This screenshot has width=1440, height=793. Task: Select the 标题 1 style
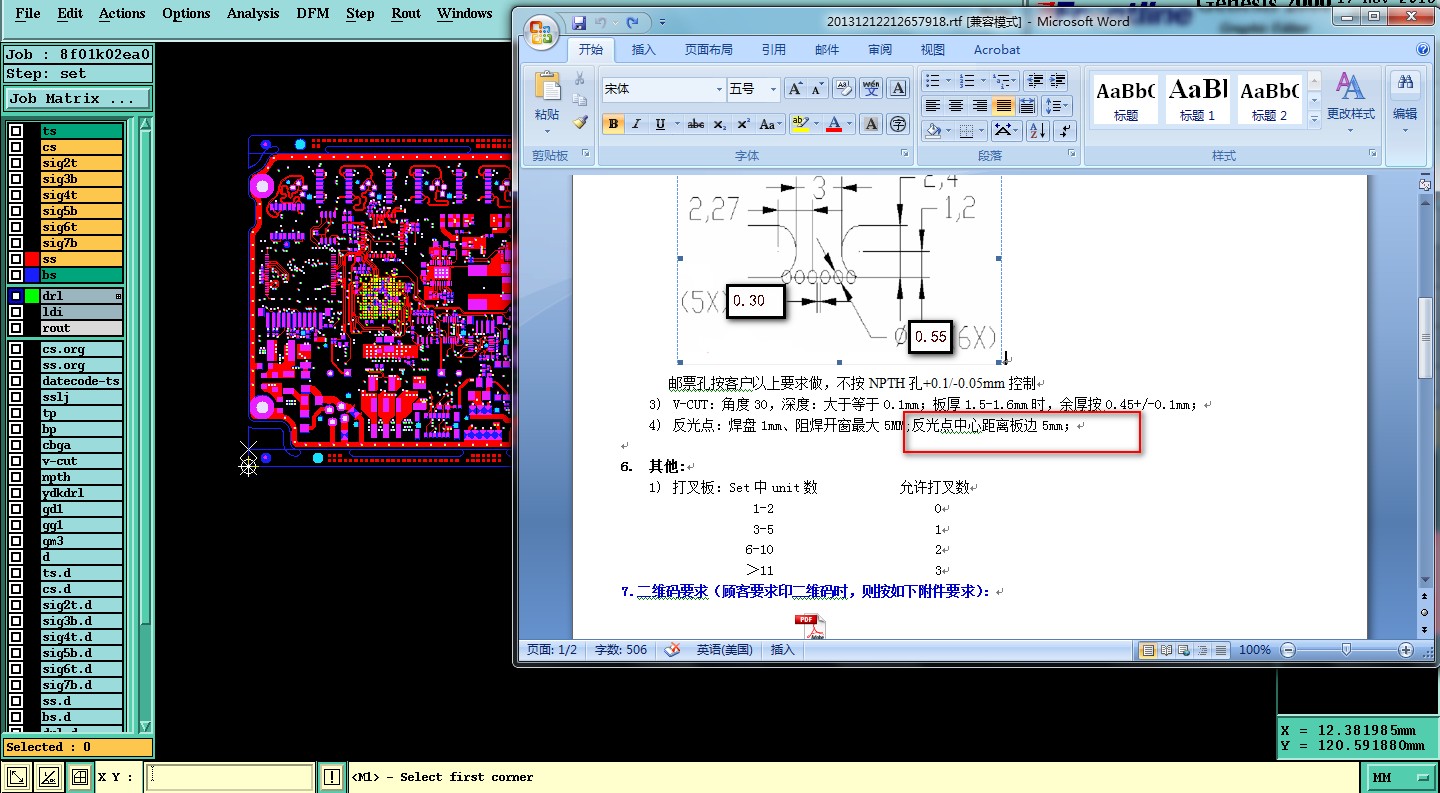[1197, 99]
